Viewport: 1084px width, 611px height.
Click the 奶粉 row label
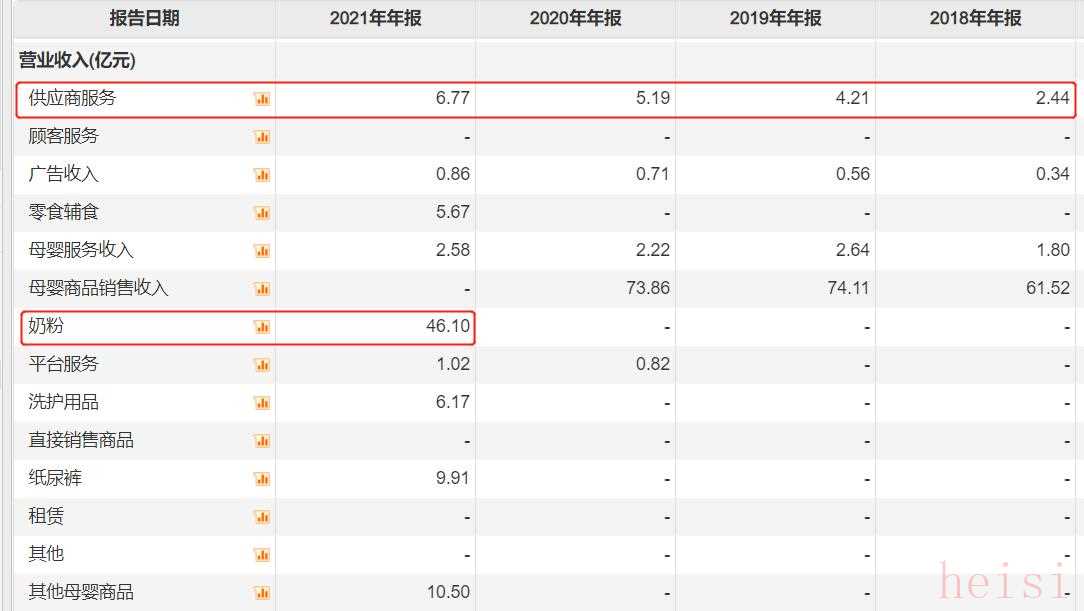[x=46, y=326]
